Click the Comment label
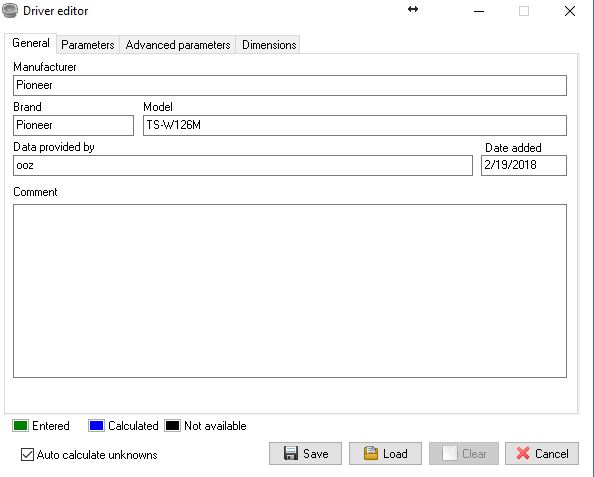This screenshot has width=594, height=477. click(35, 192)
